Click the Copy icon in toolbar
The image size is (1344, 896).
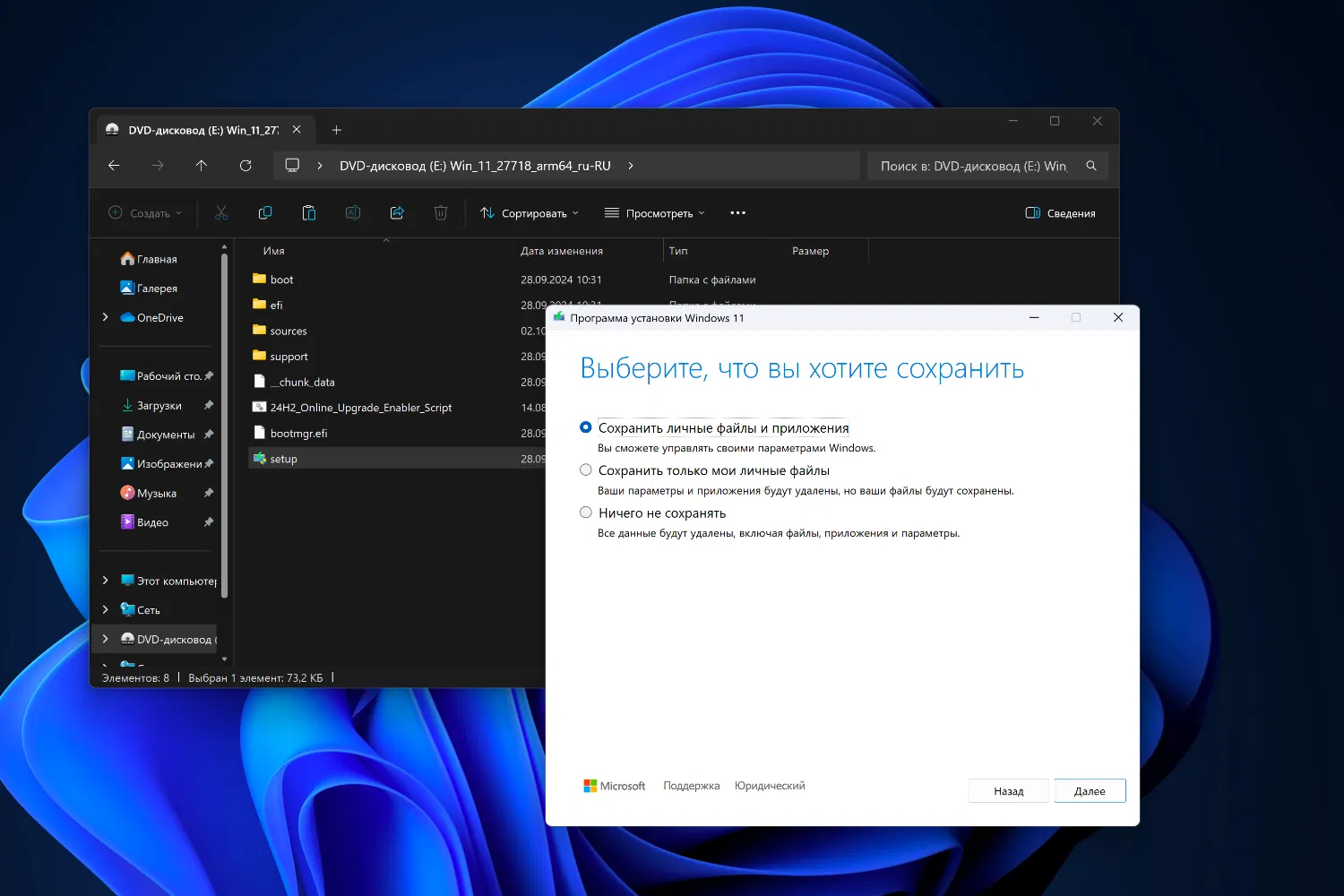(x=265, y=213)
